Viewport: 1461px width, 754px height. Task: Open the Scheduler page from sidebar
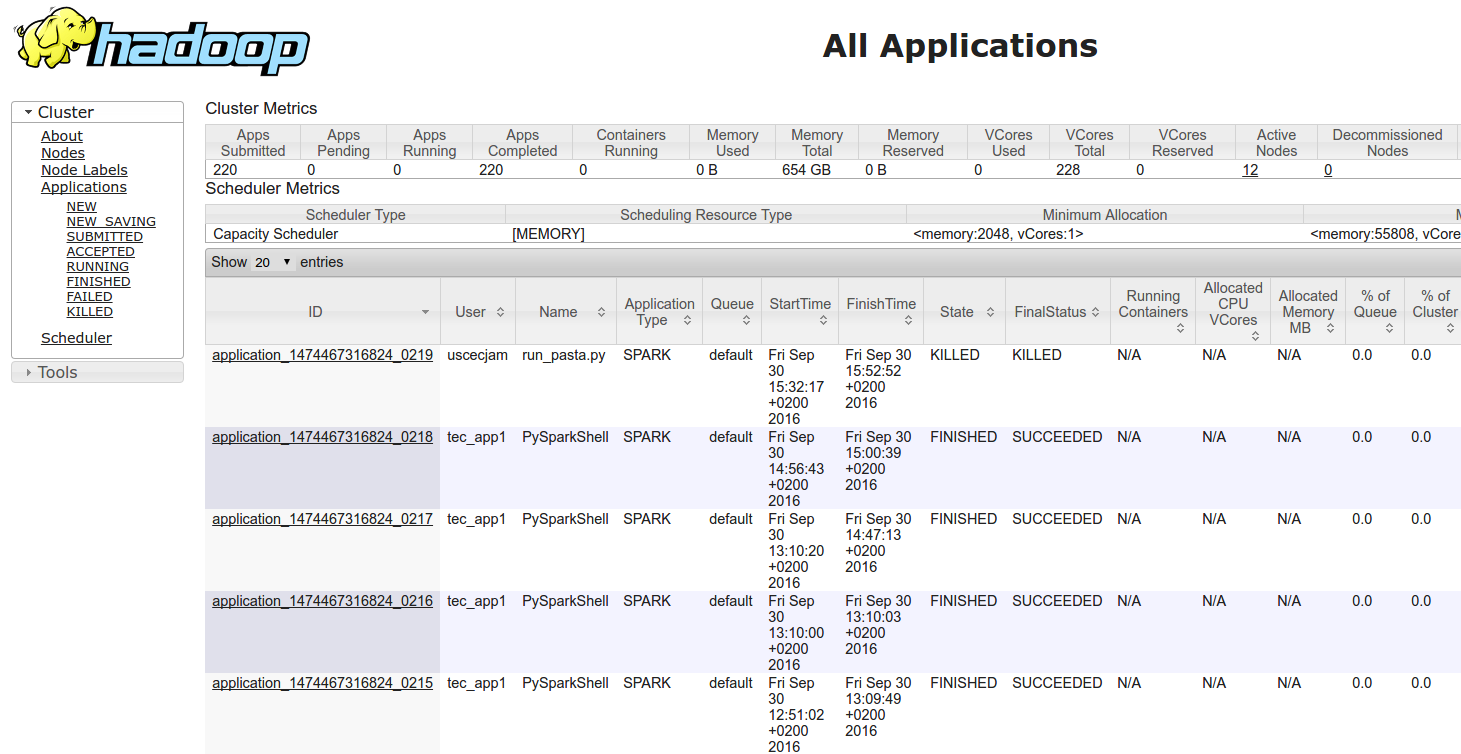point(76,338)
